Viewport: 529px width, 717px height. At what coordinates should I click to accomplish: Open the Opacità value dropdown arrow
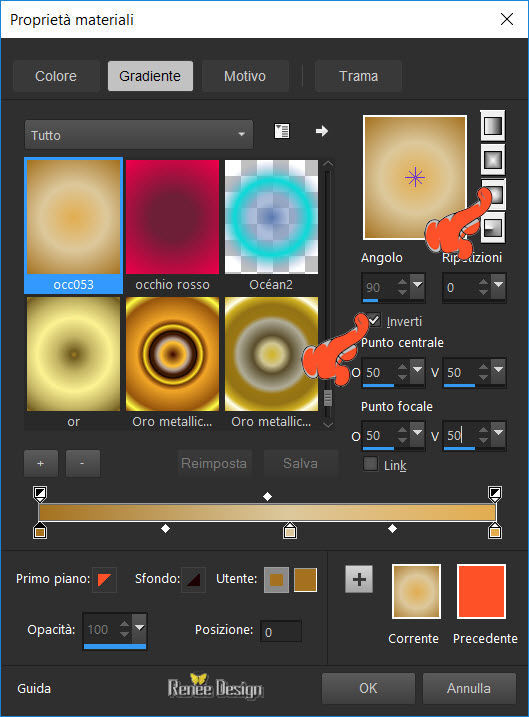[x=139, y=627]
